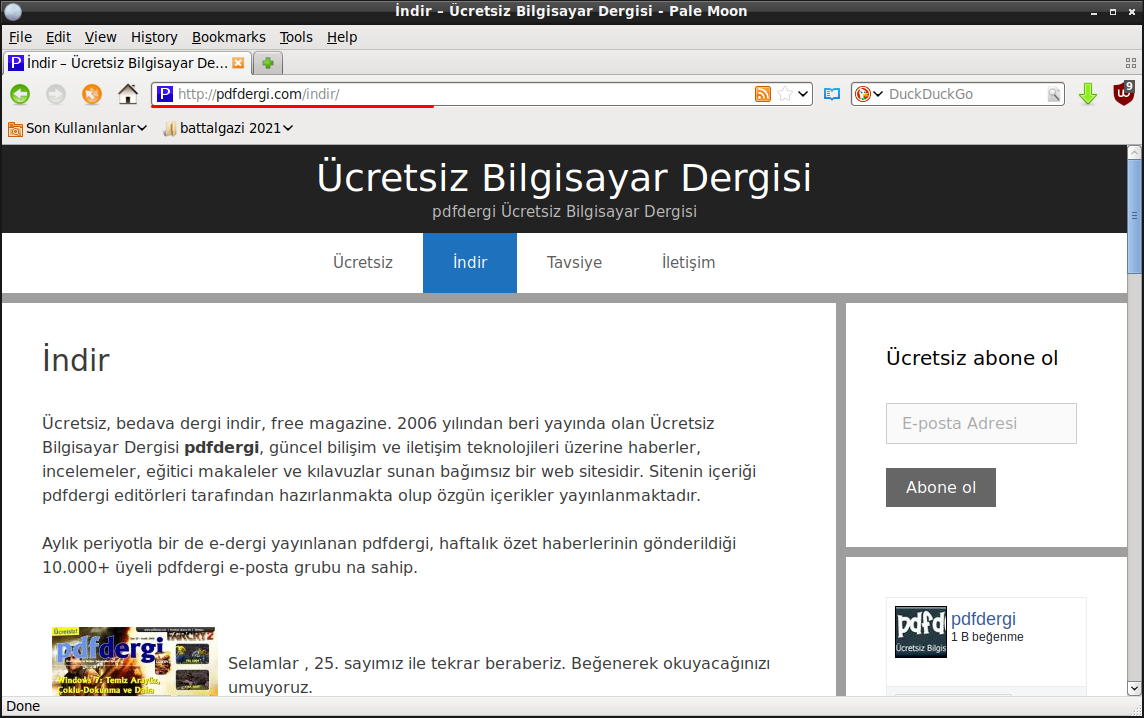Click the Done status bar text
The width and height of the screenshot is (1144, 718).
pyautogui.click(x=23, y=706)
